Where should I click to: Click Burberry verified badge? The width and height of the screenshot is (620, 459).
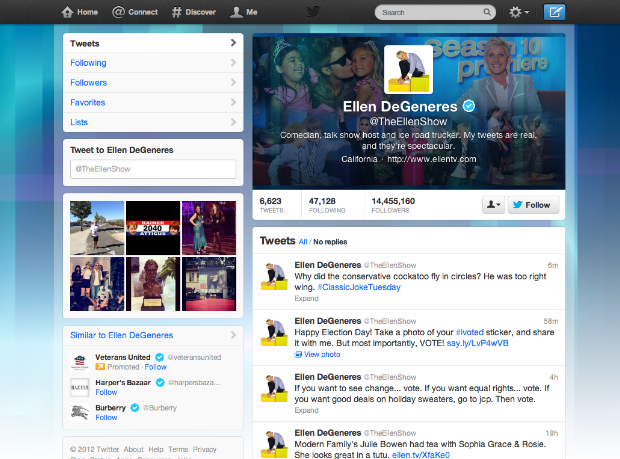[x=135, y=408]
